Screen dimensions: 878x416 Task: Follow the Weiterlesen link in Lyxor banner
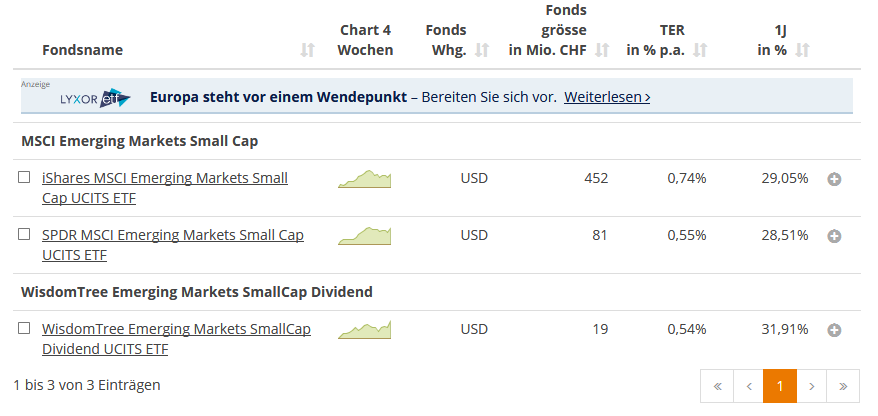click(x=607, y=97)
